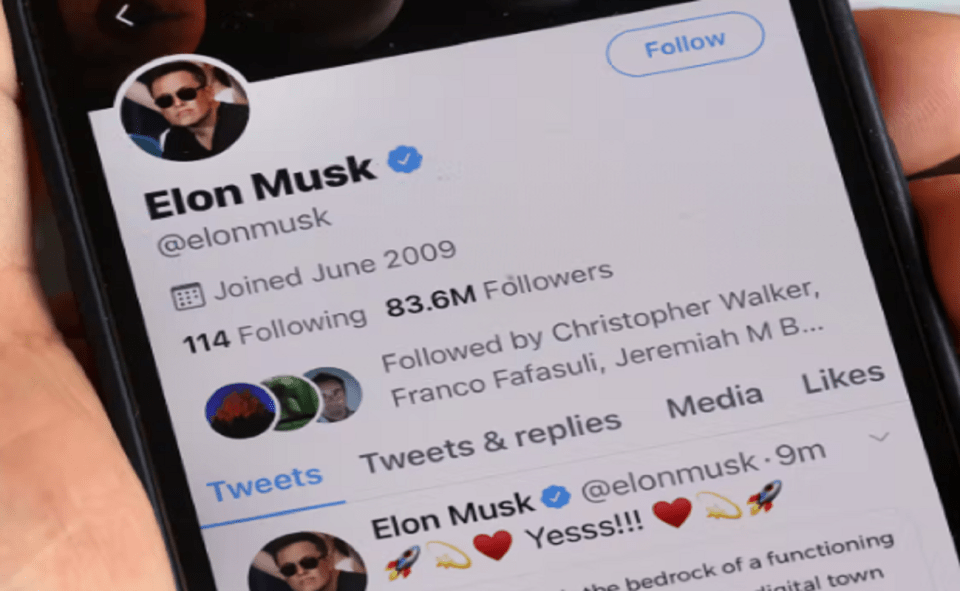Expand tweet options chevron menu
This screenshot has height=591, width=960.
(x=879, y=437)
